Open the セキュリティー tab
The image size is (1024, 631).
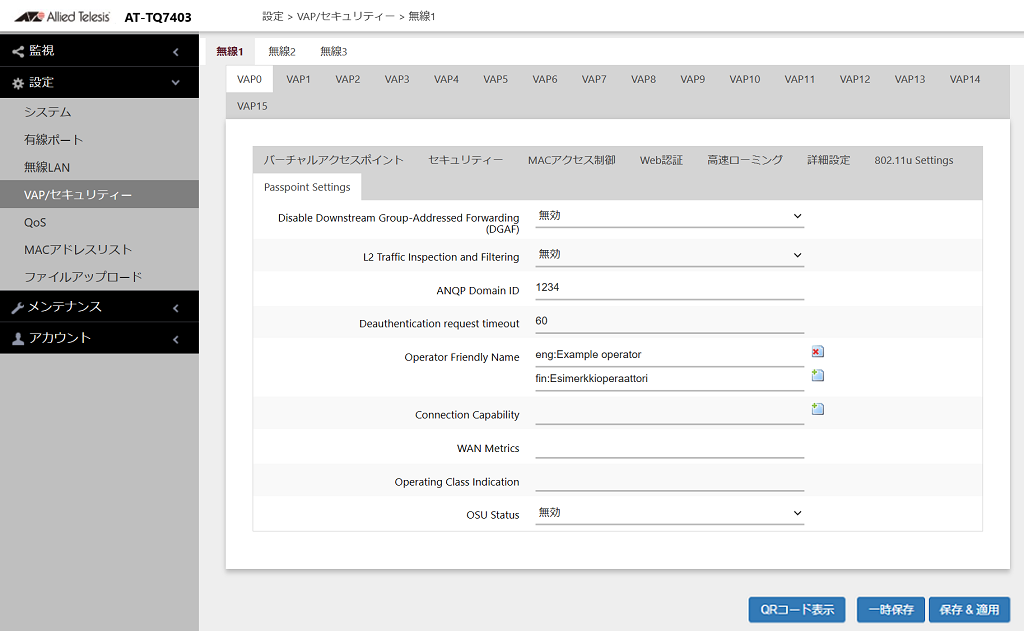point(465,160)
